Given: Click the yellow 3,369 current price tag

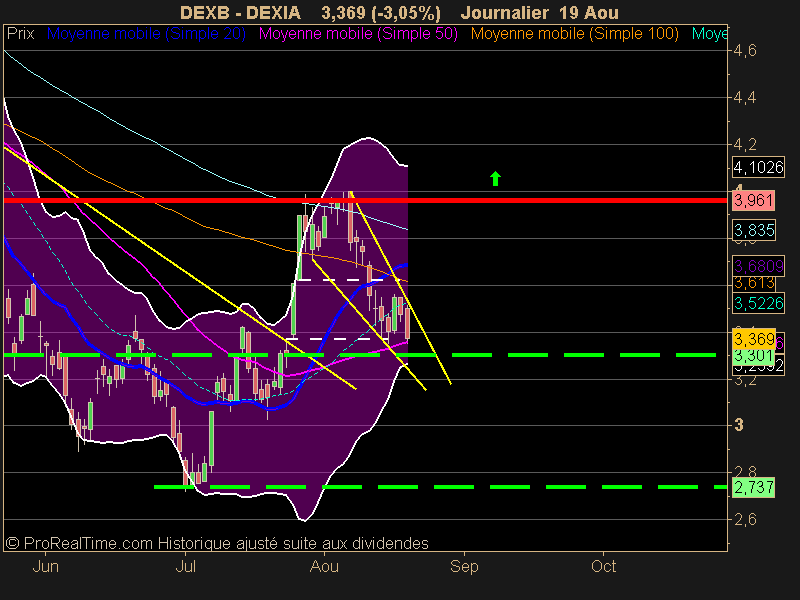Looking at the screenshot, I should pos(754,339).
